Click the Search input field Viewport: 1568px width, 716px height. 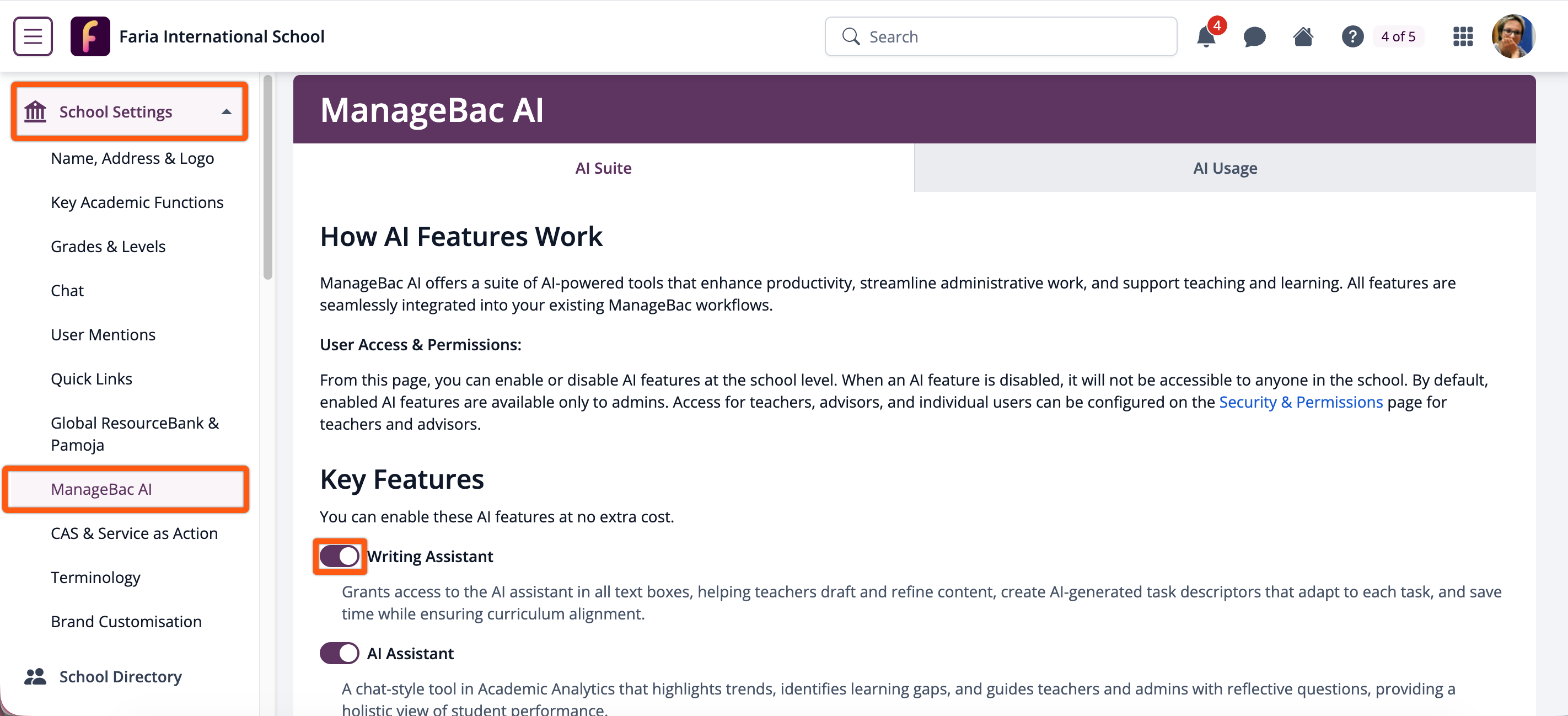tap(1011, 37)
